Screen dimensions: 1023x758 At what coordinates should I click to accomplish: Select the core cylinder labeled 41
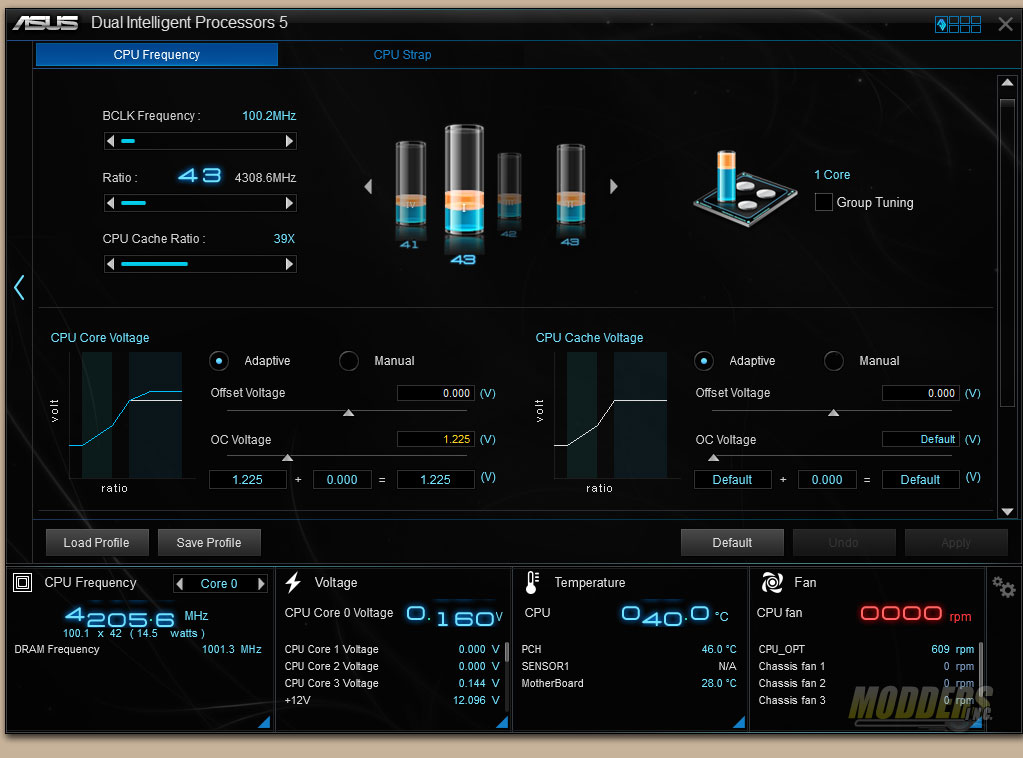pyautogui.click(x=410, y=185)
